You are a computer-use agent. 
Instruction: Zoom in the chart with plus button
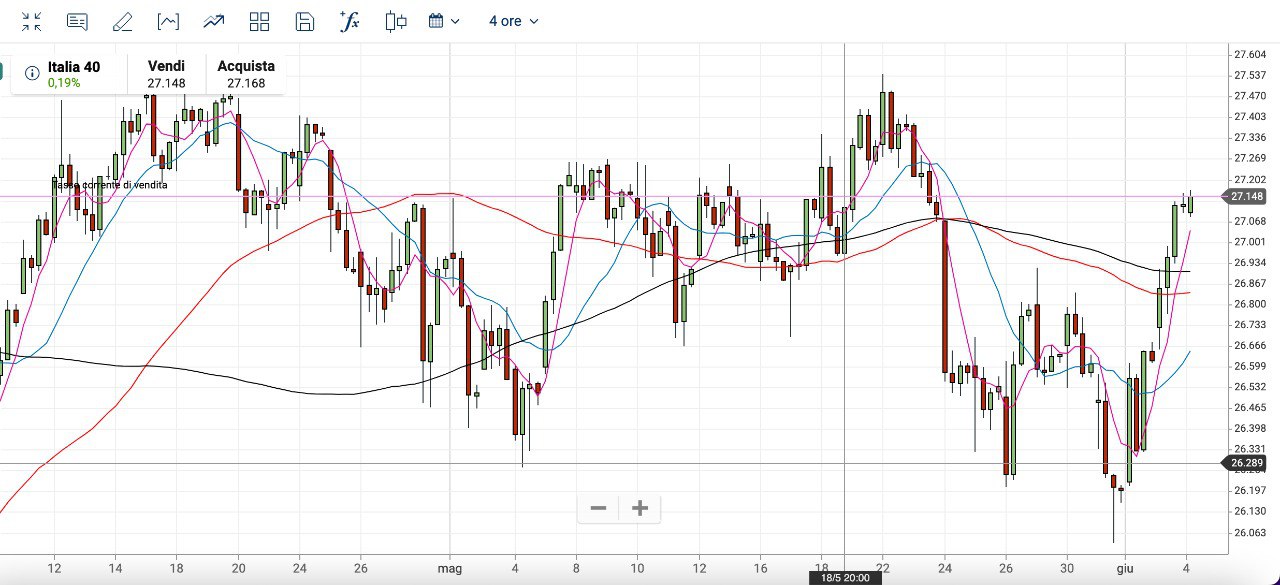pyautogui.click(x=640, y=508)
